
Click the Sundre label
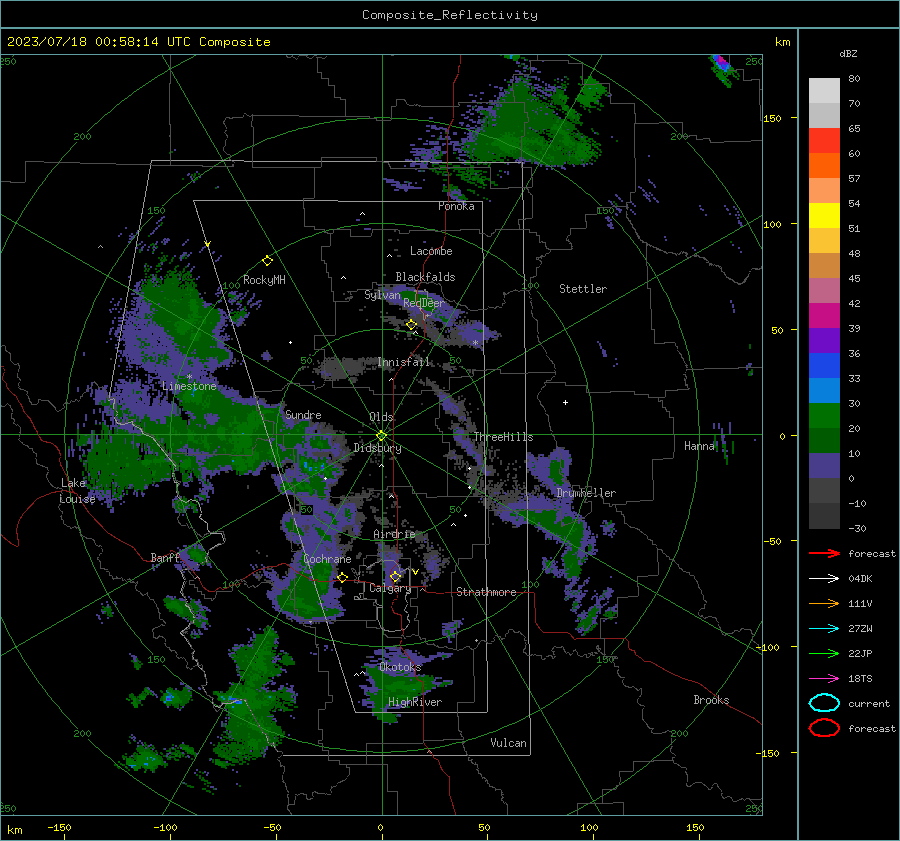pos(303,414)
